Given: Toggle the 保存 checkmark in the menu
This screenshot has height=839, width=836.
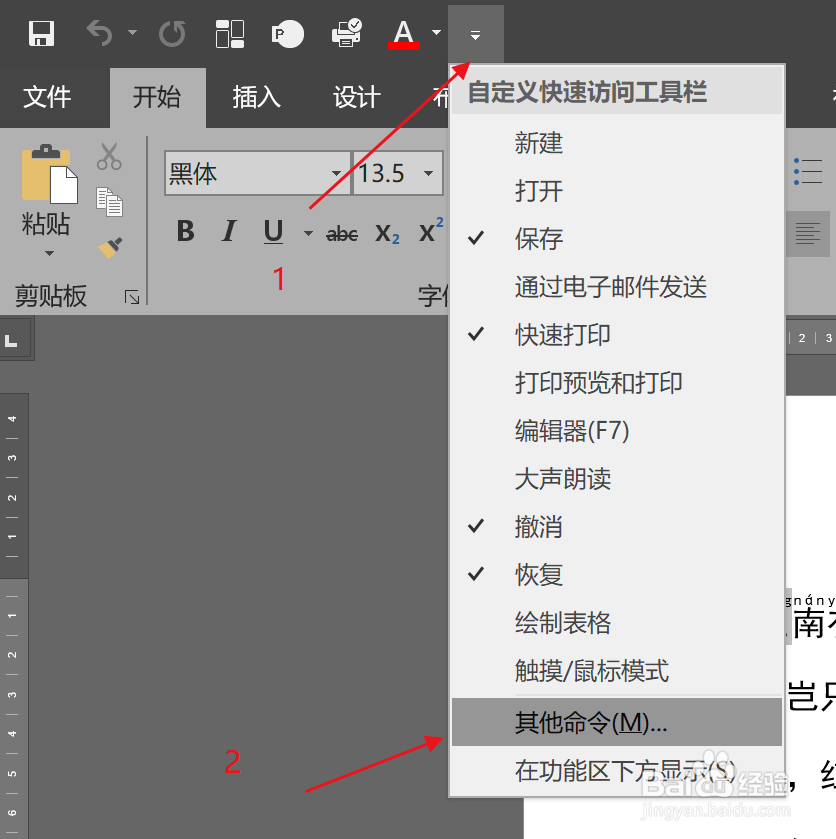Looking at the screenshot, I should tap(539, 239).
